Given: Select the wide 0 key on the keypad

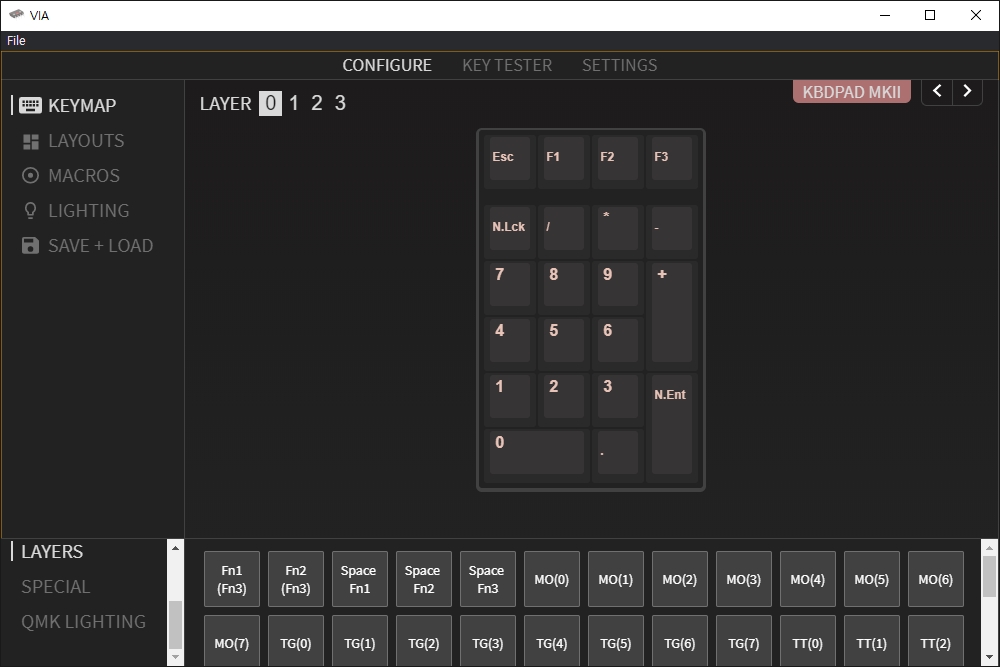Looking at the screenshot, I should pos(536,455).
